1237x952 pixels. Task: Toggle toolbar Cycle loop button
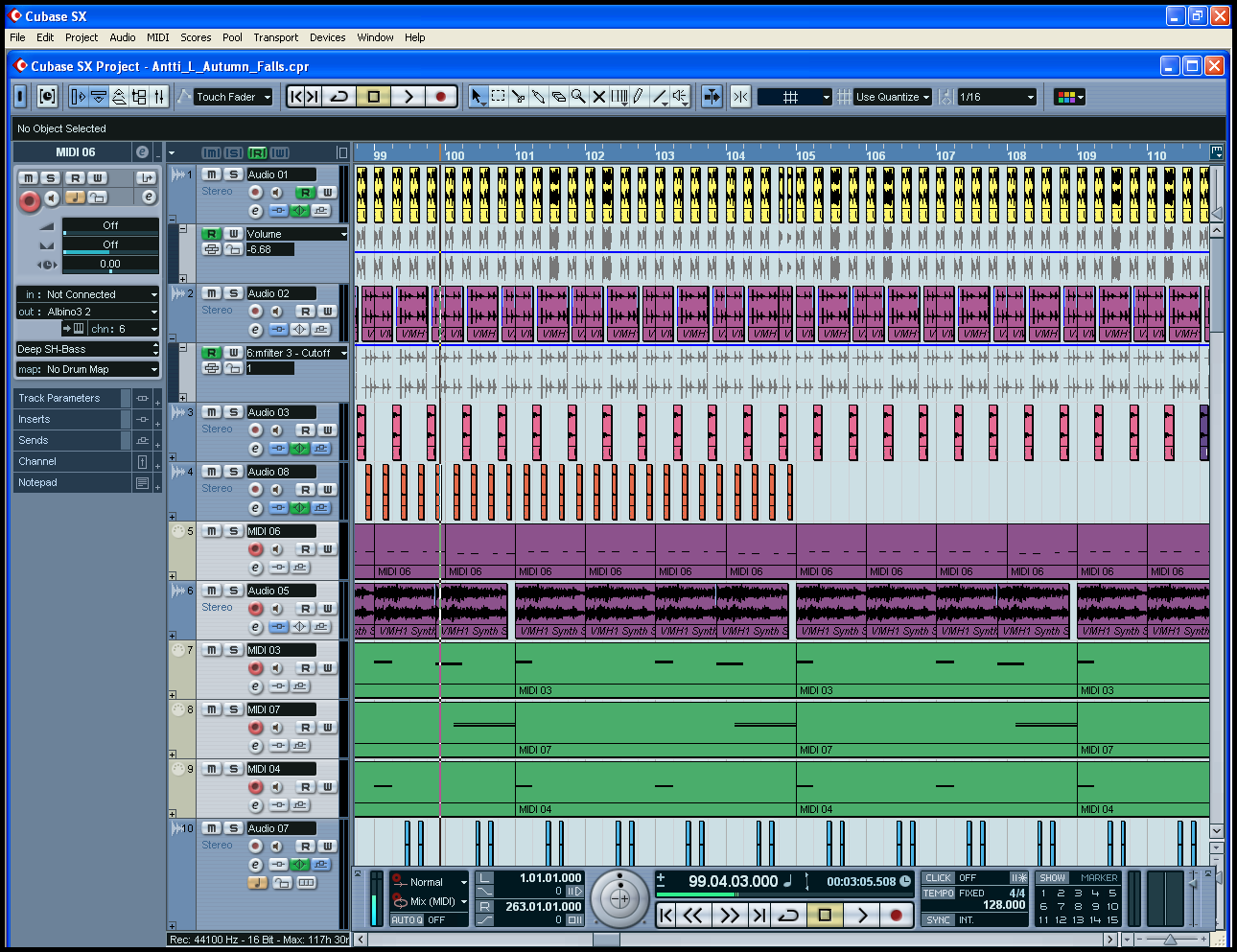click(x=339, y=96)
